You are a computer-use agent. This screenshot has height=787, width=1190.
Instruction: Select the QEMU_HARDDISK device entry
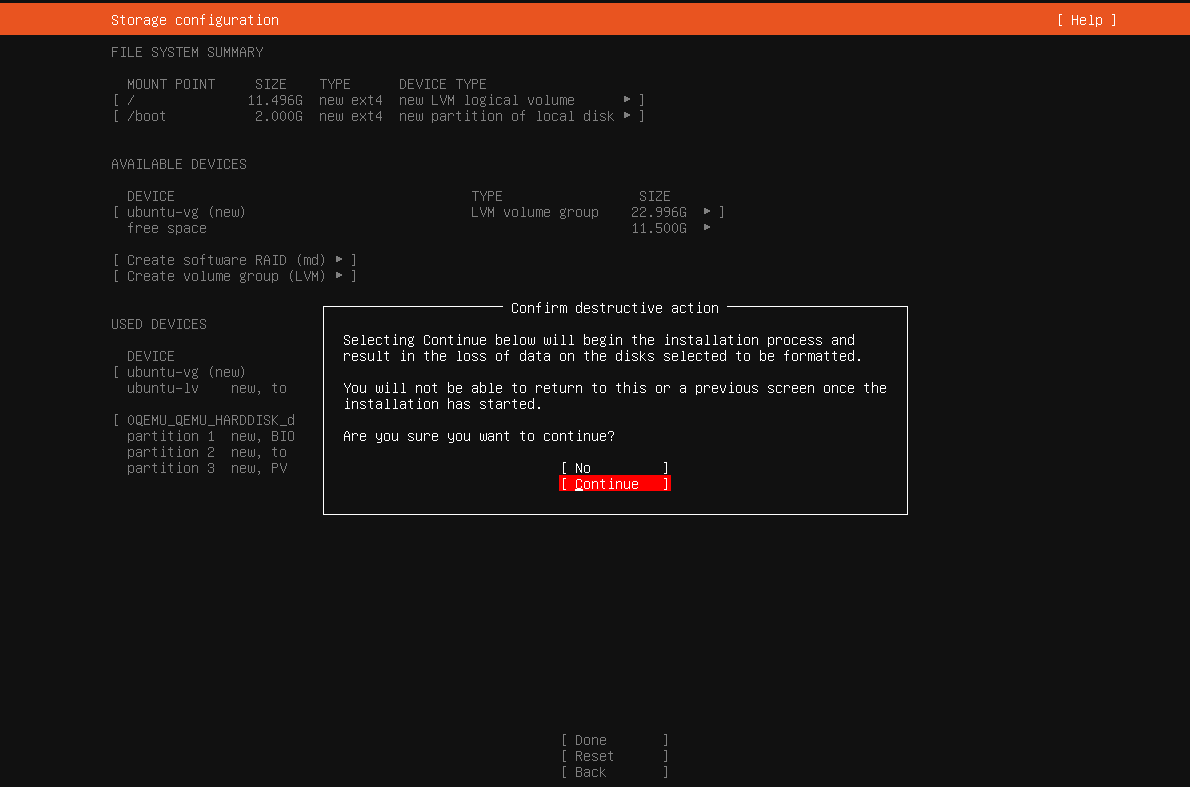(x=210, y=420)
